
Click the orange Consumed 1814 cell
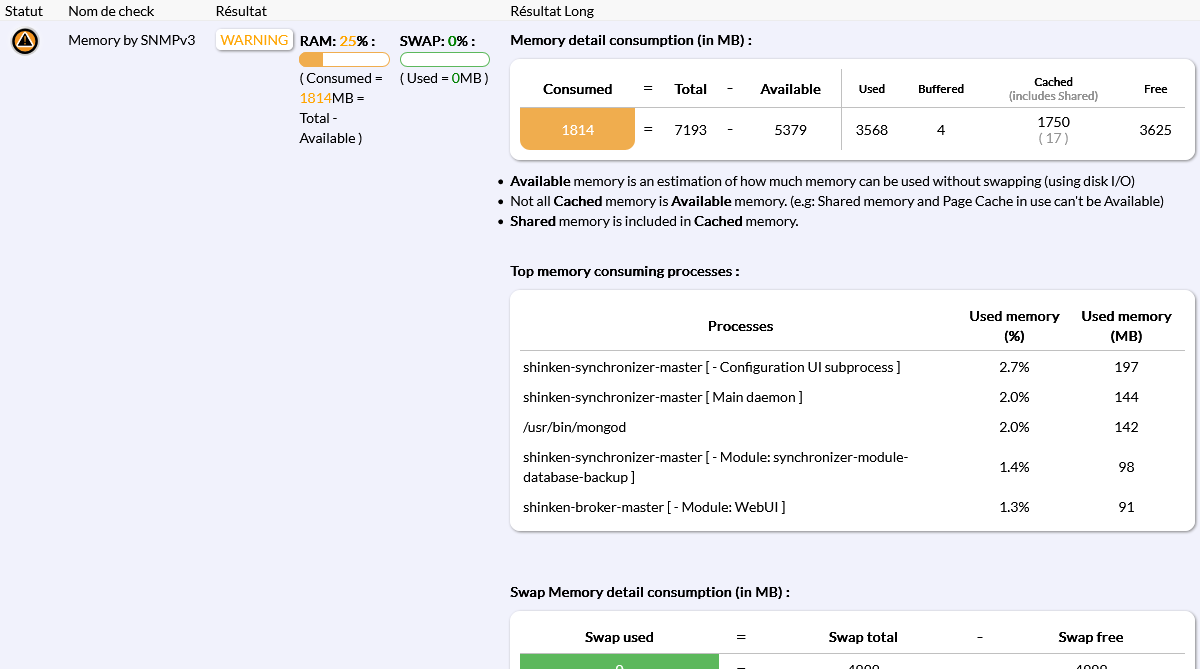[x=577, y=129]
